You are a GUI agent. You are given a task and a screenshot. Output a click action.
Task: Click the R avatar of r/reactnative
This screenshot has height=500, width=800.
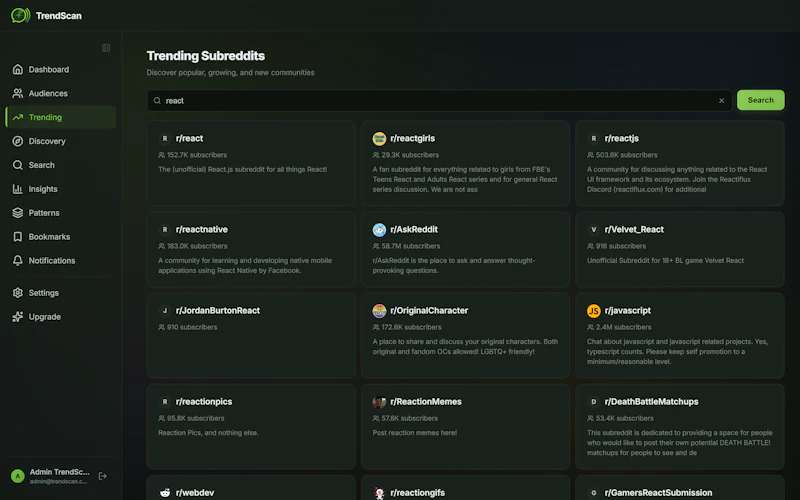click(x=165, y=230)
